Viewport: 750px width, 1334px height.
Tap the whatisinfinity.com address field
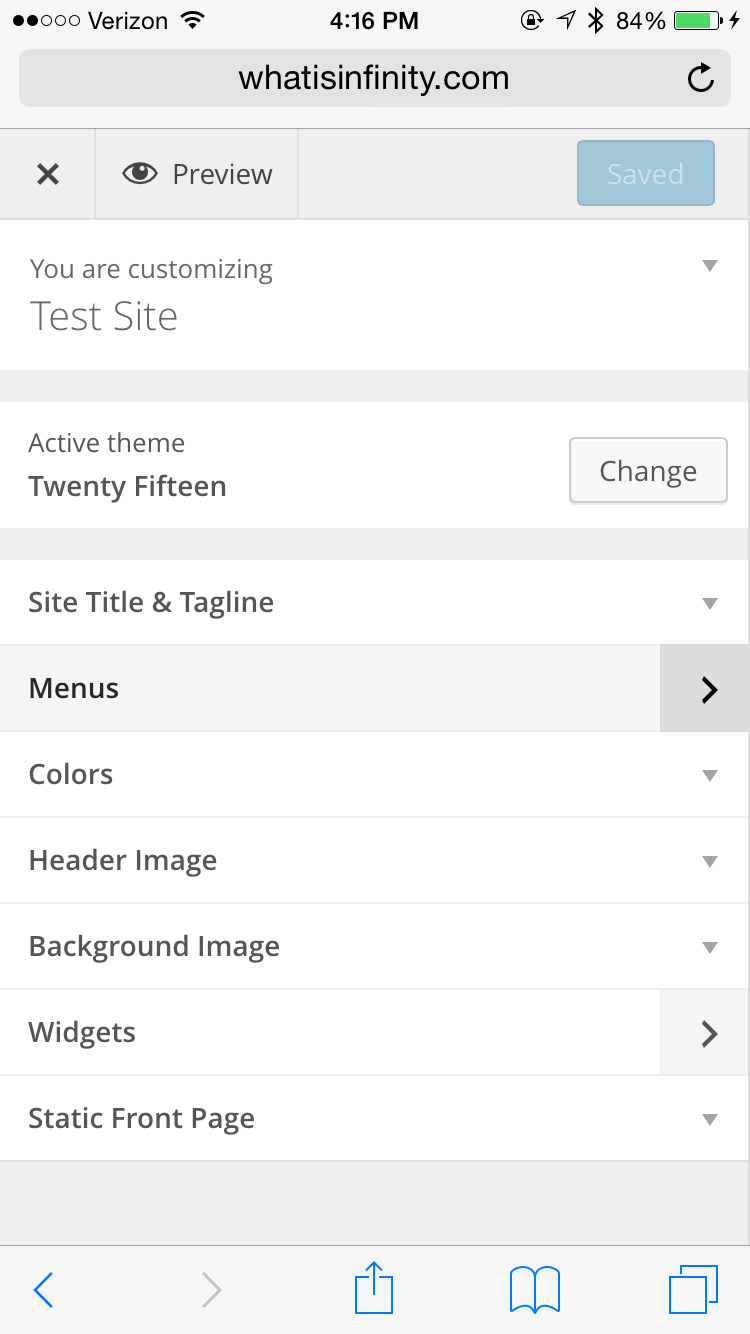373,77
